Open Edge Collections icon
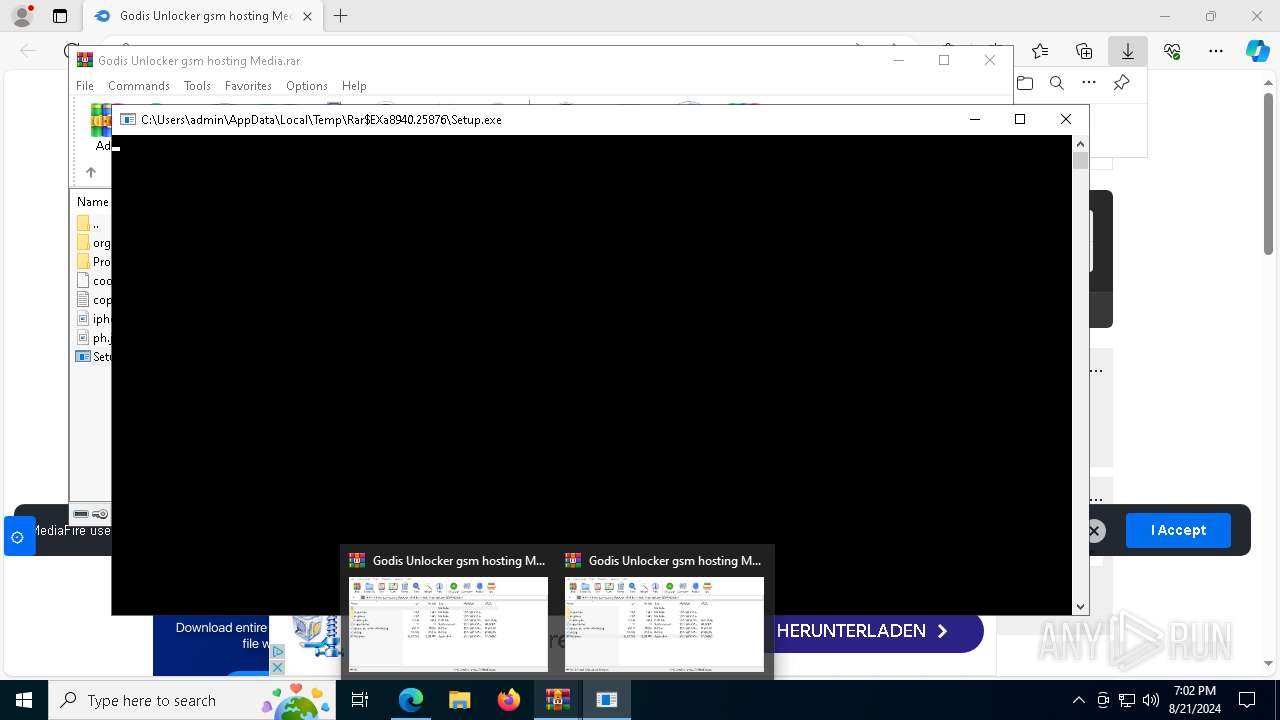Viewport: 1280px width, 720px height. [x=1084, y=51]
